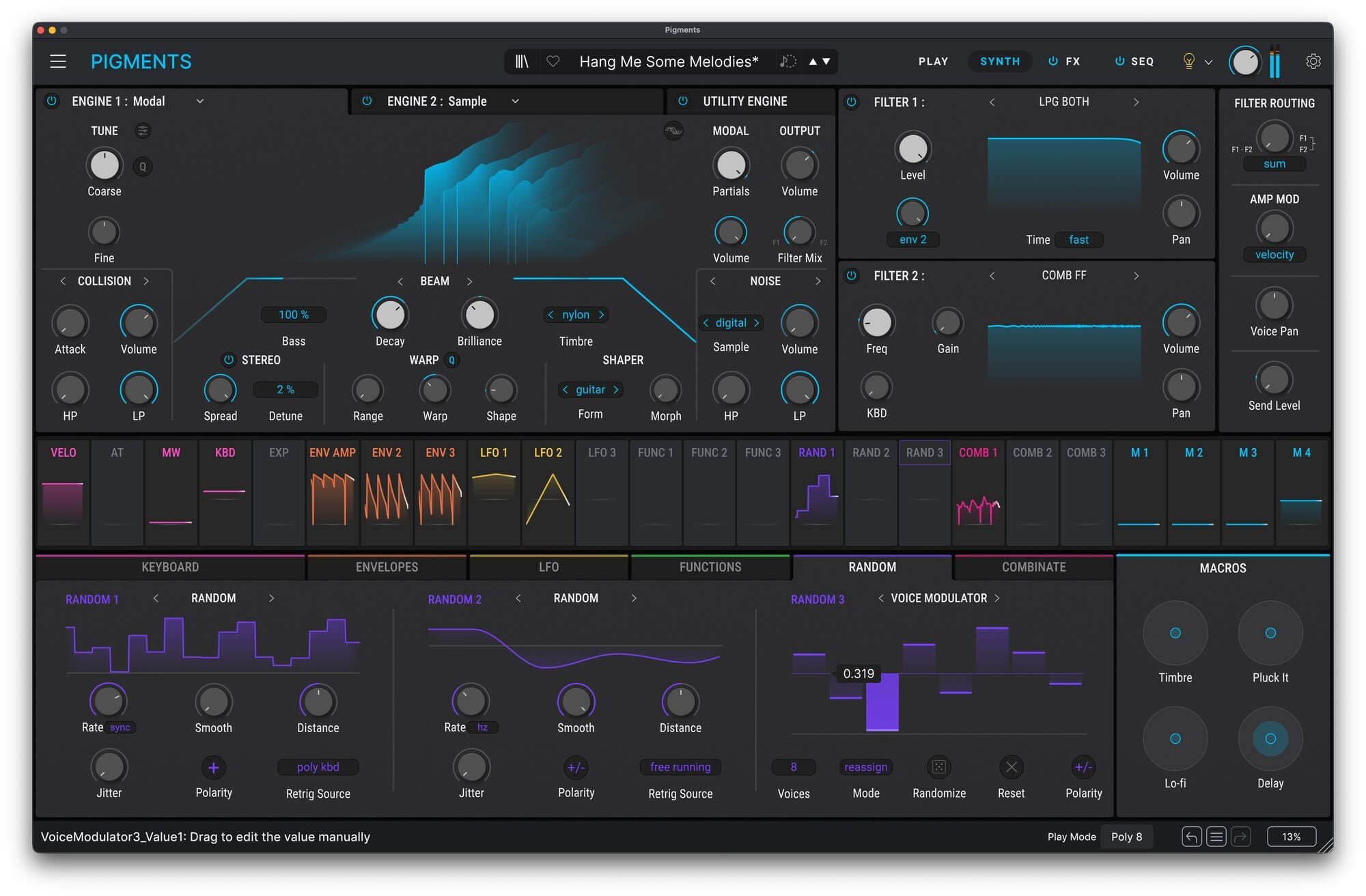Image resolution: width=1366 pixels, height=896 pixels.
Task: Open the Play Mode Poly 8 dropdown
Action: (x=1126, y=837)
